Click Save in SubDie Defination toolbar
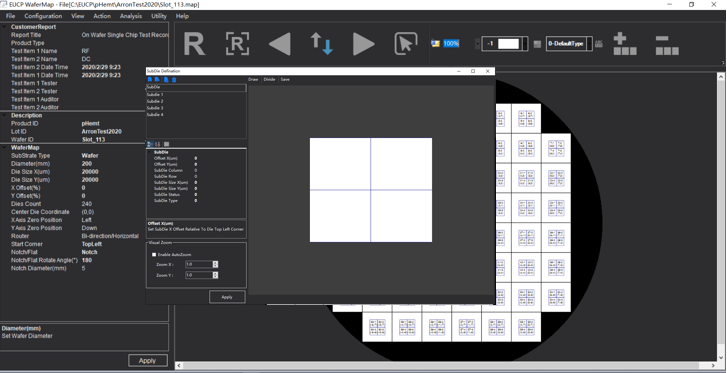The height and width of the screenshot is (373, 727). pyautogui.click(x=285, y=79)
